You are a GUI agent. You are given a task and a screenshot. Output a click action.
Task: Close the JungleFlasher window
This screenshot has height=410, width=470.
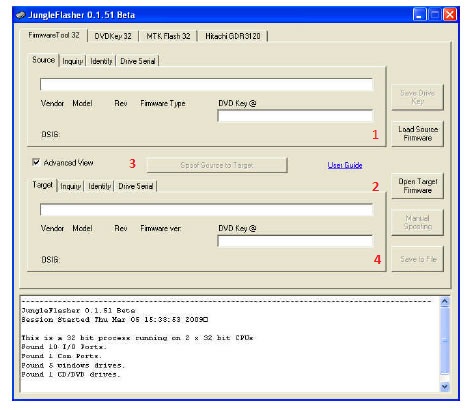click(x=450, y=15)
